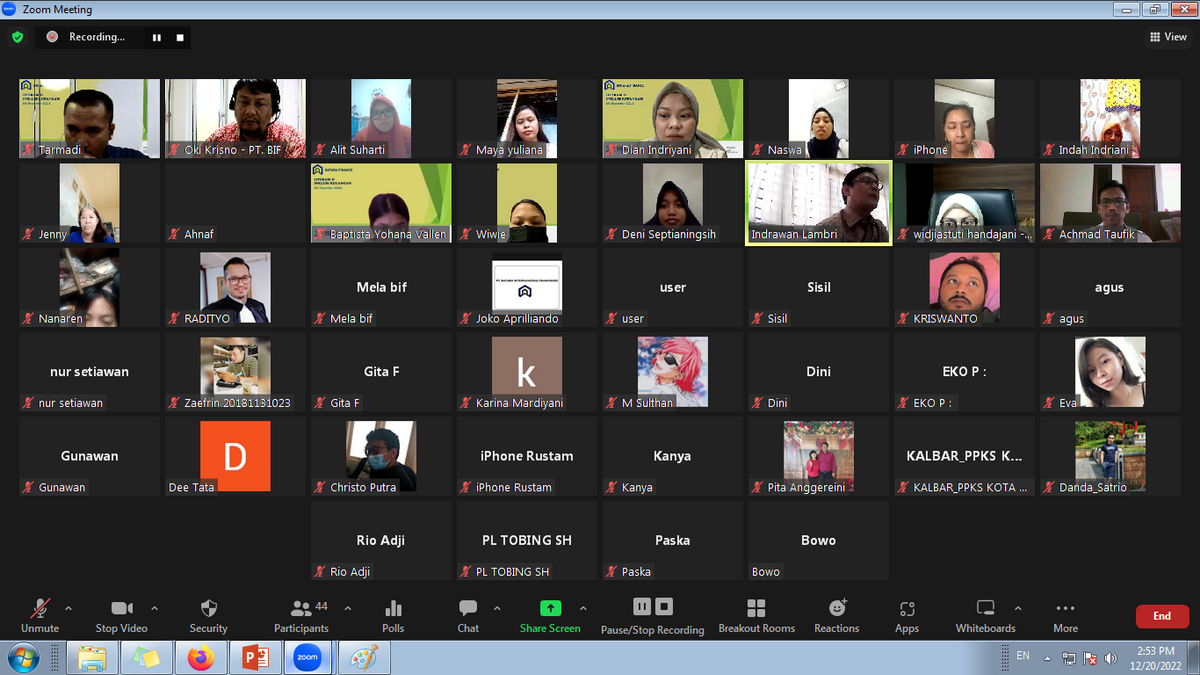Open the Apps icon
Screen dimensions: 1200x675
[907, 615]
